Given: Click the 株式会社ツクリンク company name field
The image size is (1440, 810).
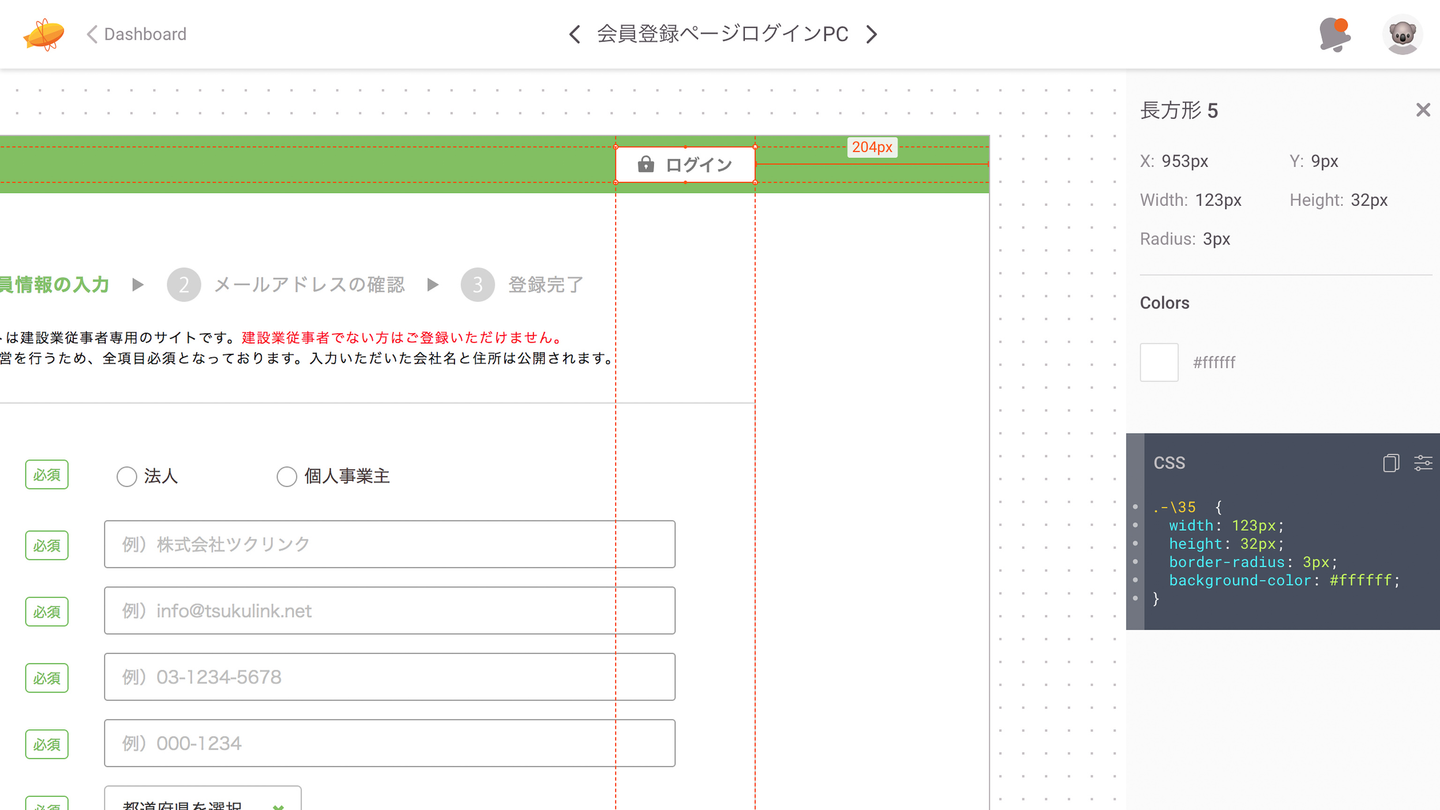Looking at the screenshot, I should pyautogui.click(x=390, y=544).
